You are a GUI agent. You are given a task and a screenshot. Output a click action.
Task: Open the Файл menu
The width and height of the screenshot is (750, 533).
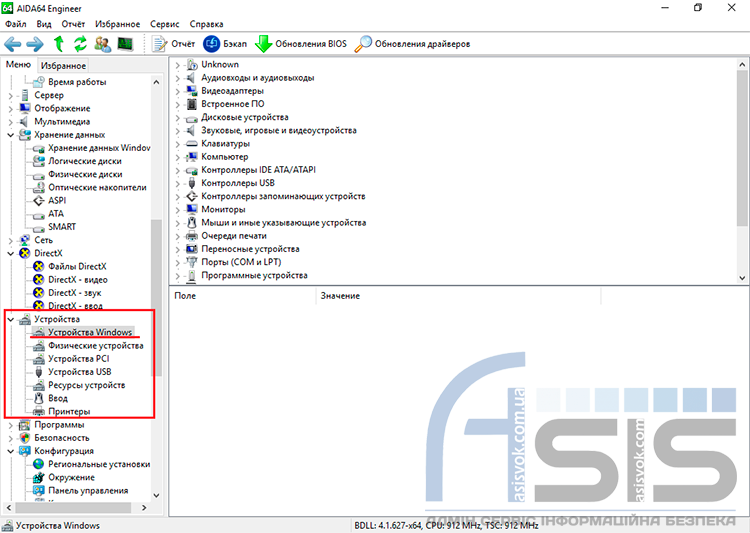tap(16, 24)
